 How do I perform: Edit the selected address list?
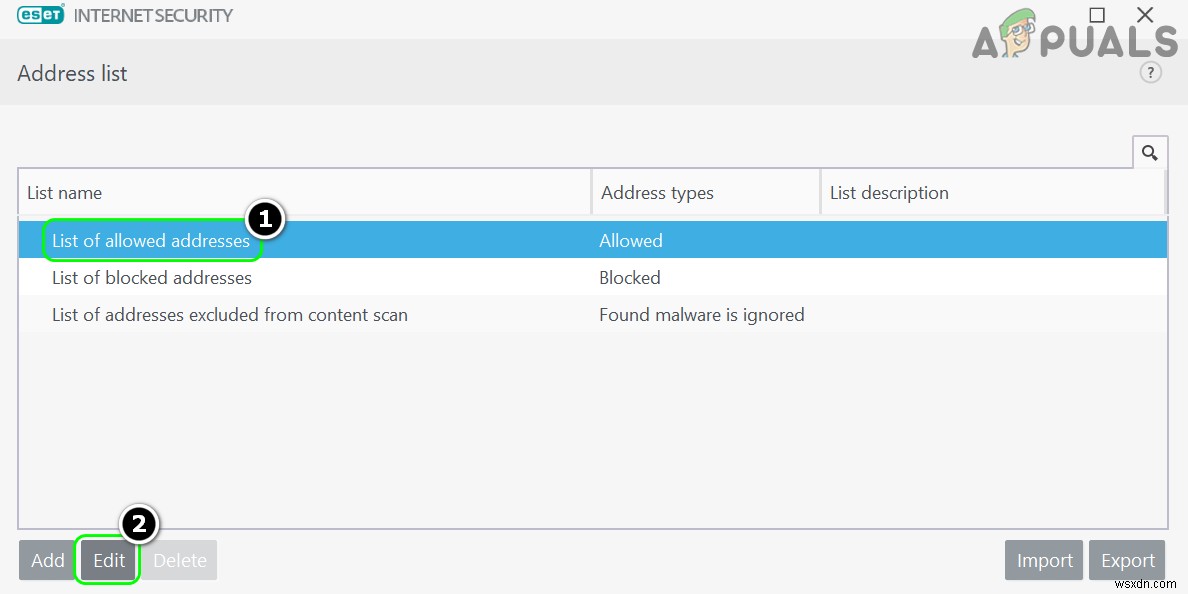point(107,560)
